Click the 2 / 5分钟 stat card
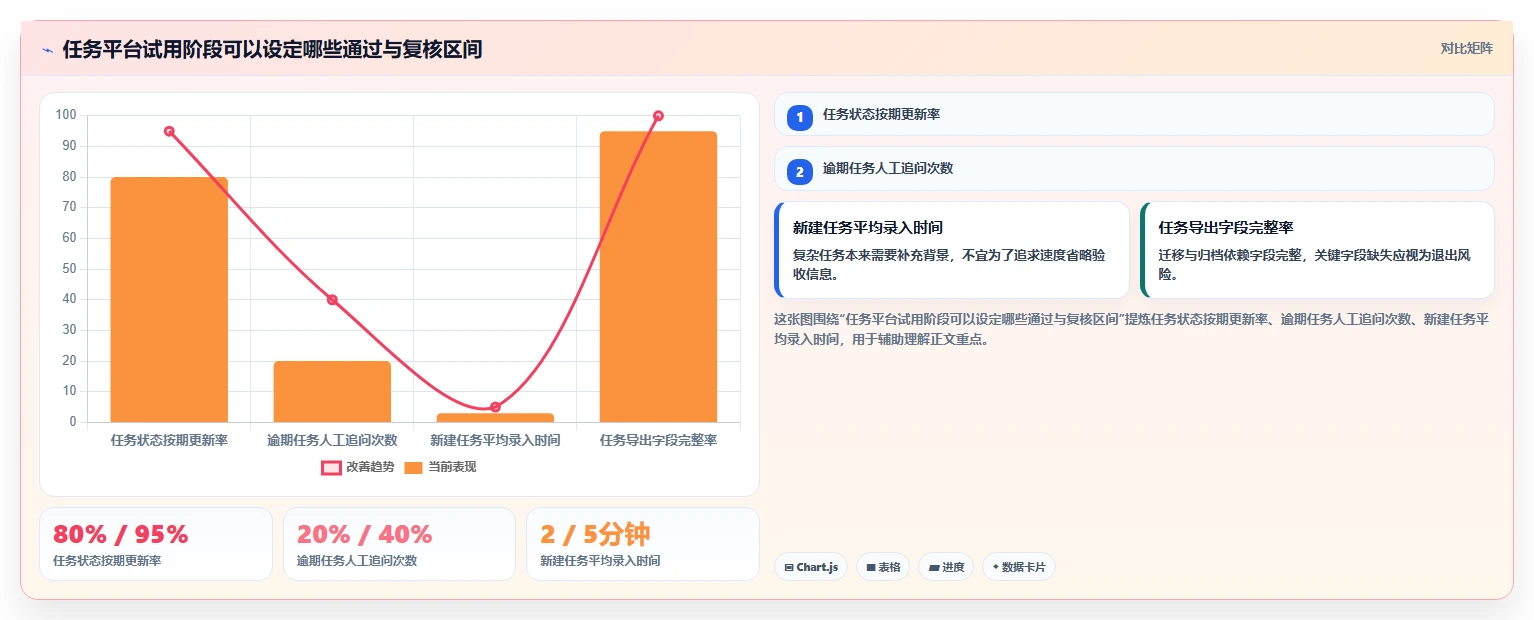Image resolution: width=1534 pixels, height=620 pixels. coord(643,544)
